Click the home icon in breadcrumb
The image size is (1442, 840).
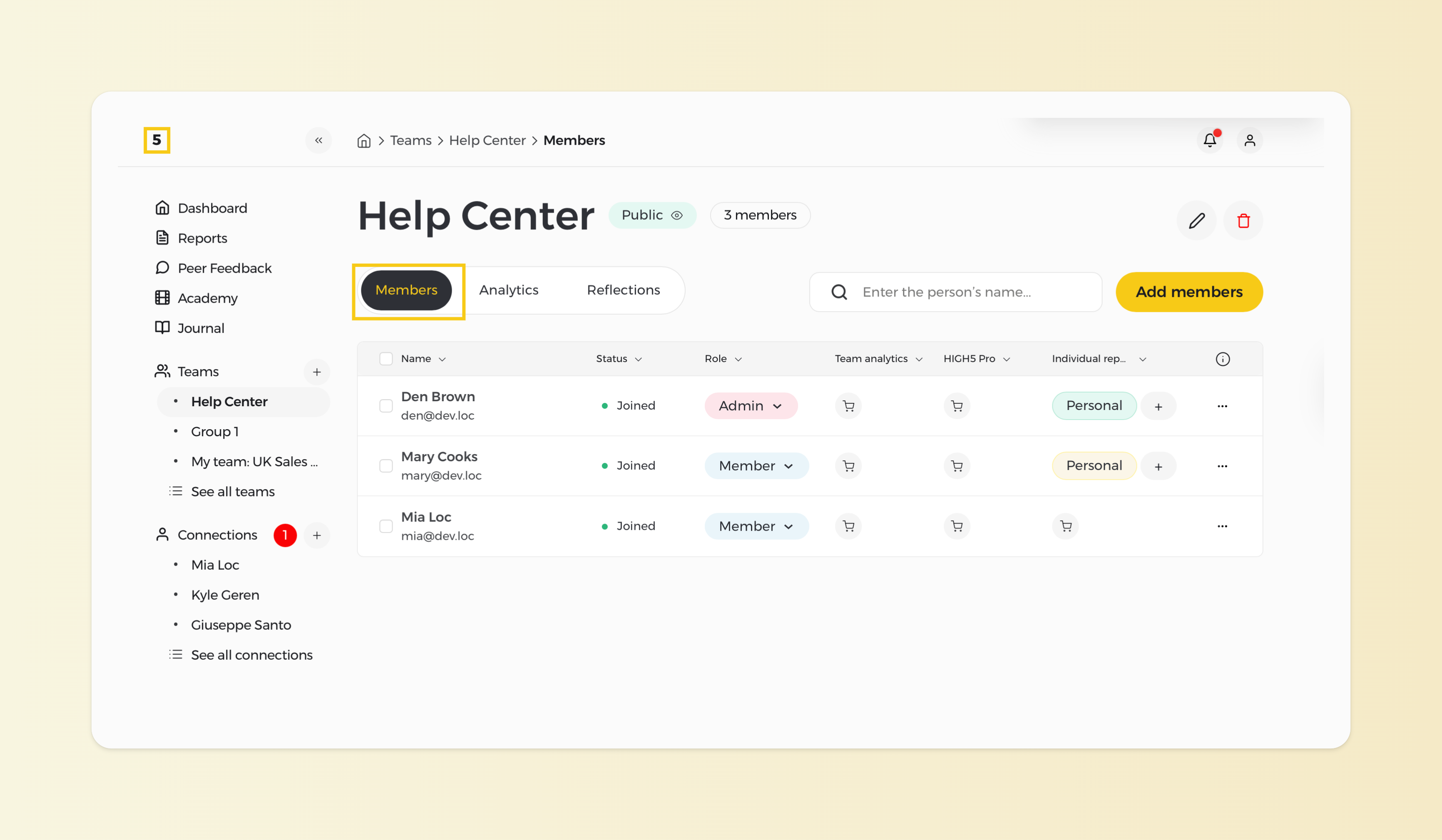364,141
